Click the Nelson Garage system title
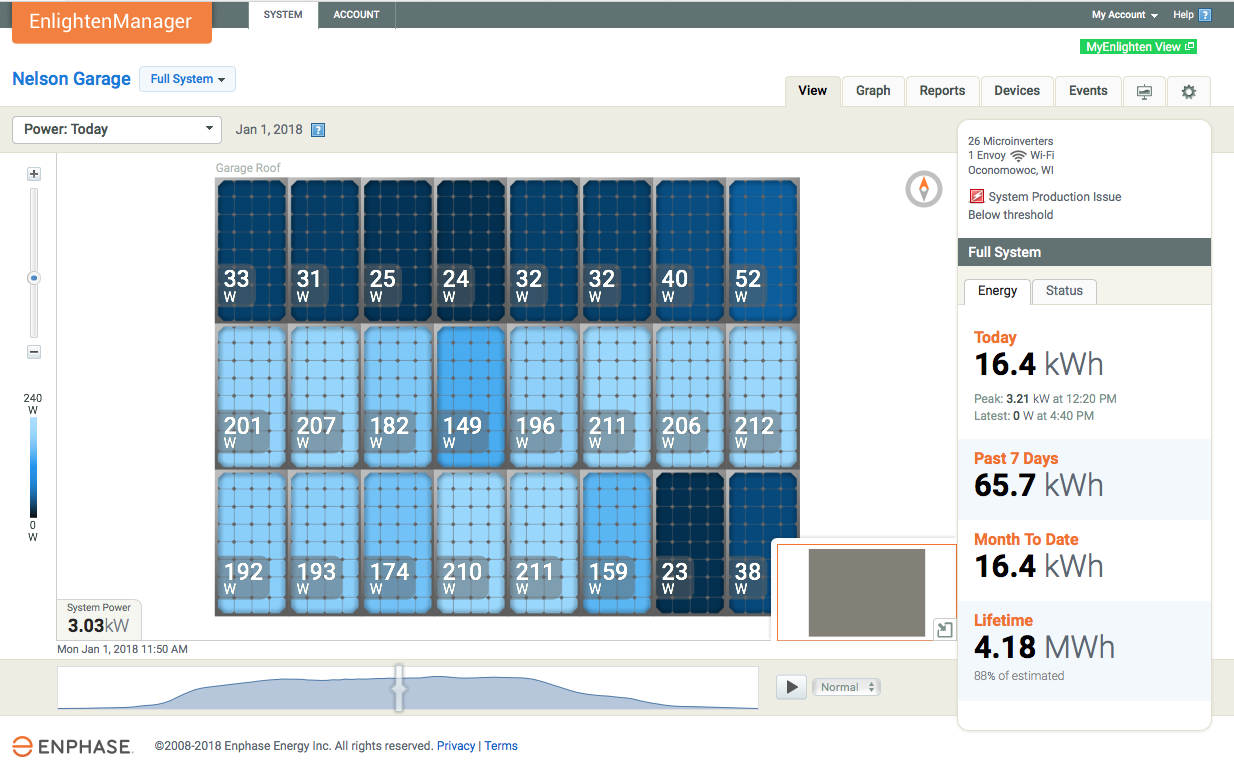 tap(71, 79)
